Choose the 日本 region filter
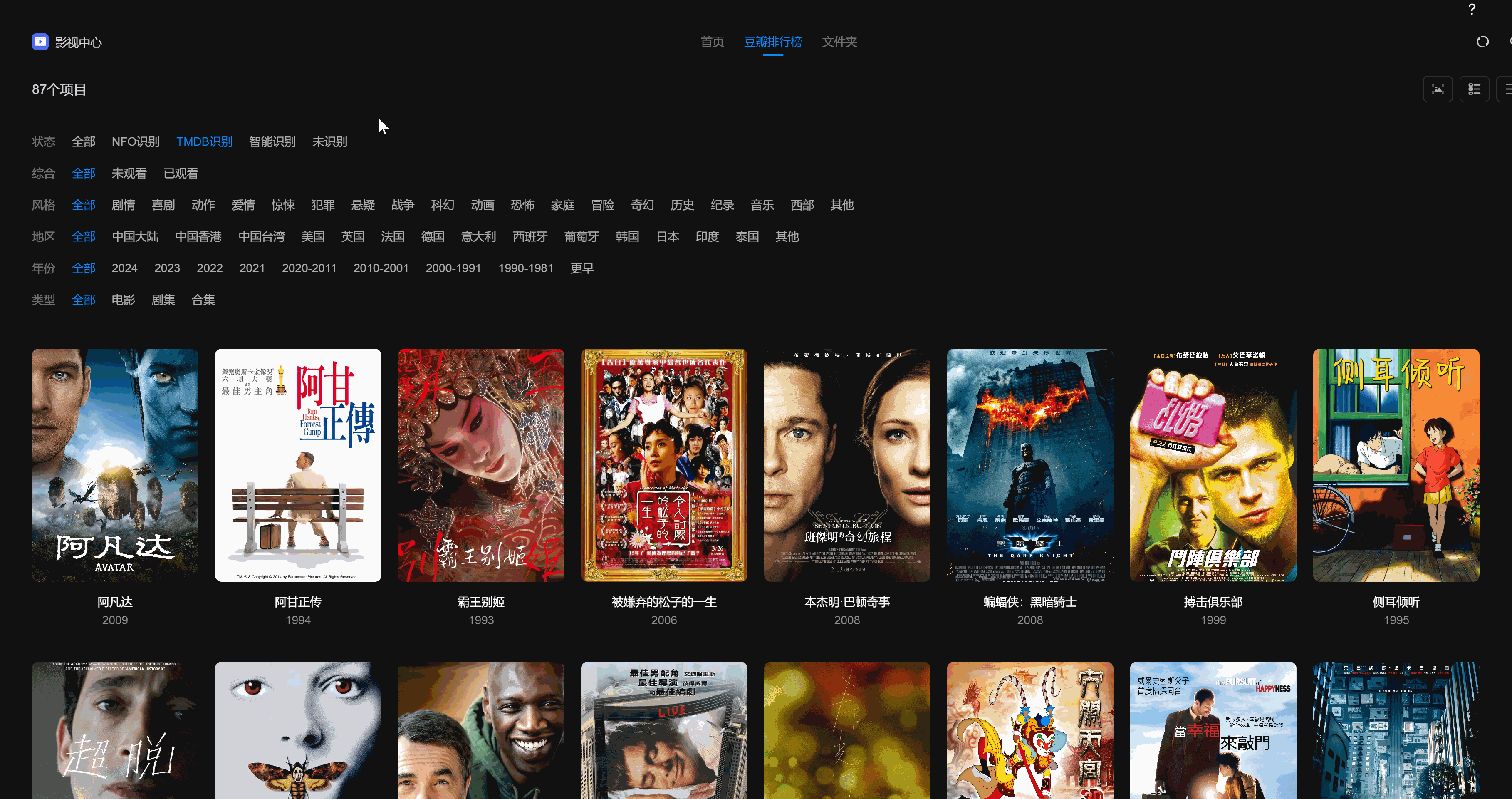Viewport: 1512px width, 799px height. pos(667,237)
